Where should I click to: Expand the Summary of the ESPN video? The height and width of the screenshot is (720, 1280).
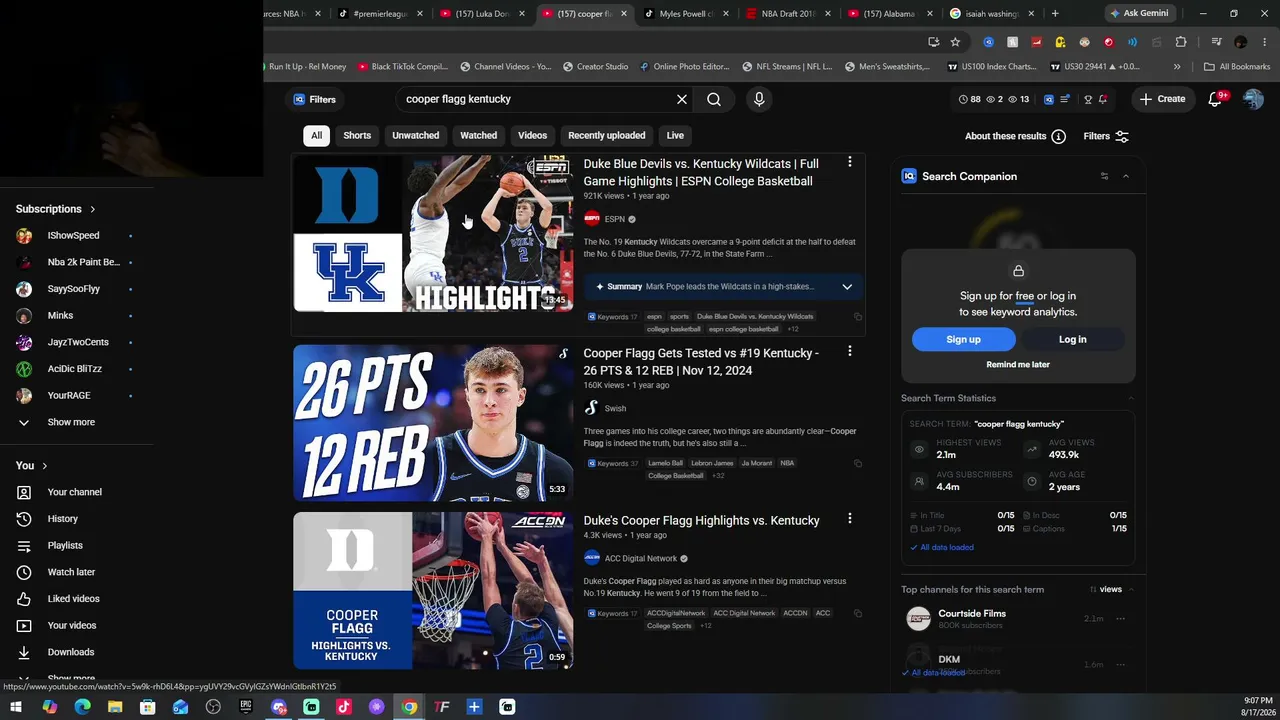[847, 287]
